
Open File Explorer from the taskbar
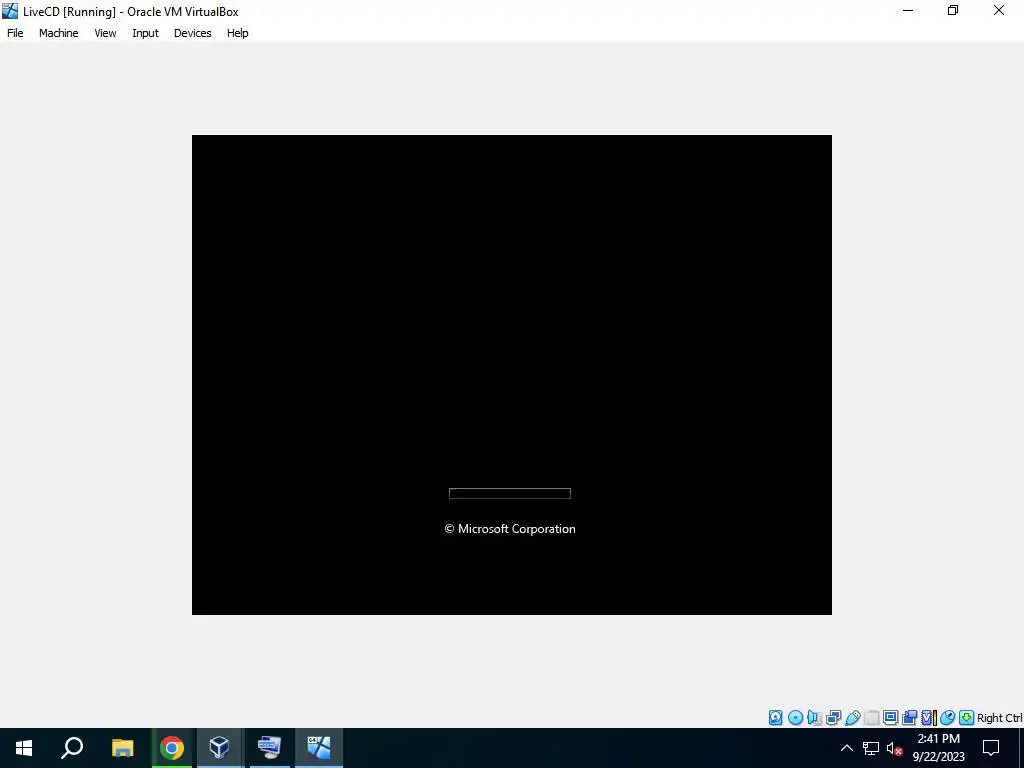pyautogui.click(x=122, y=748)
